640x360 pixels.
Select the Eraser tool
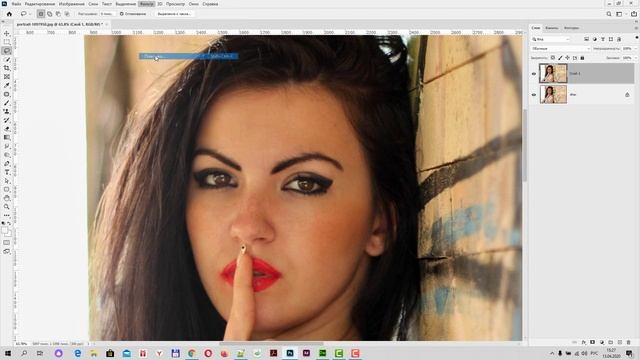7,129
